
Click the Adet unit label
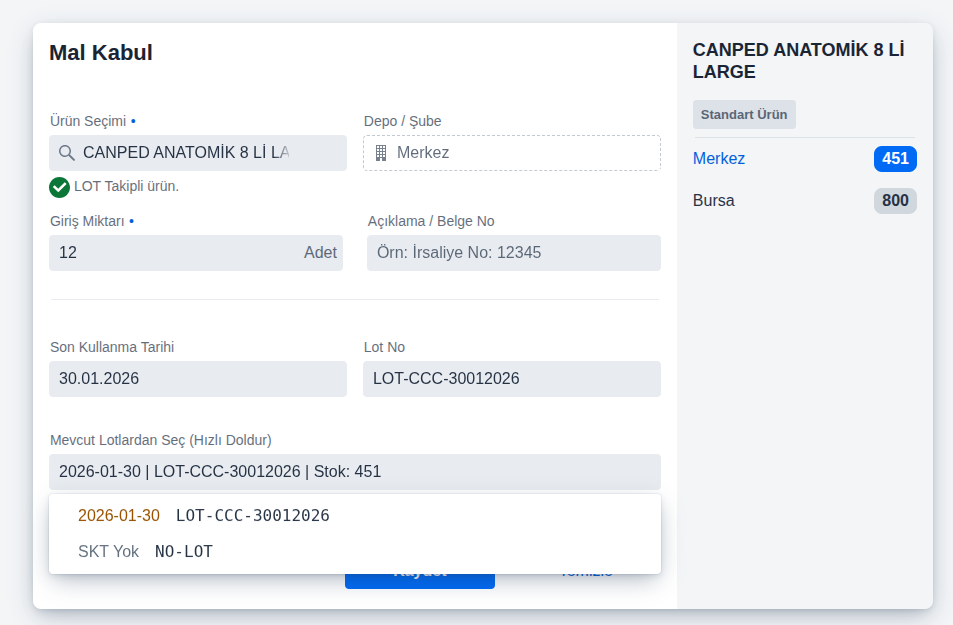(x=320, y=253)
